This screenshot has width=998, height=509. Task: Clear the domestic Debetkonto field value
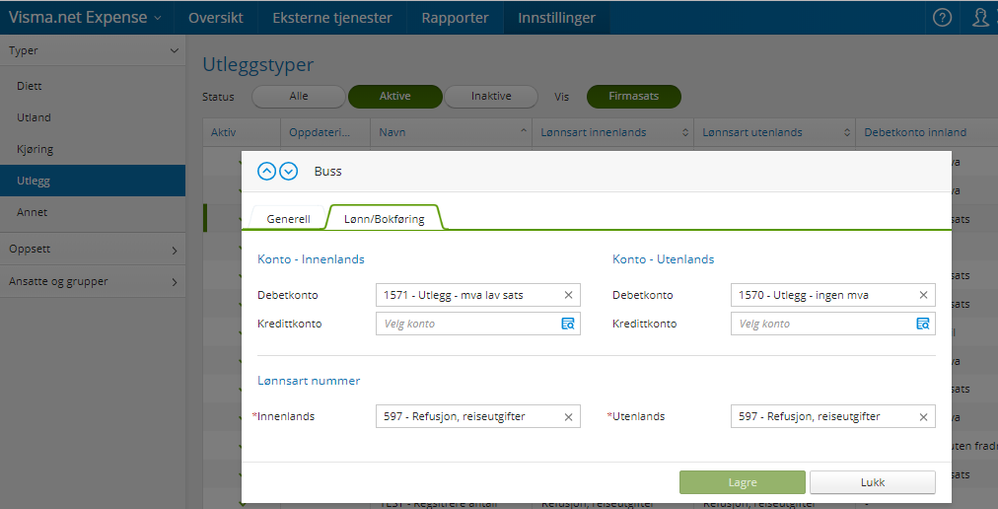click(568, 295)
